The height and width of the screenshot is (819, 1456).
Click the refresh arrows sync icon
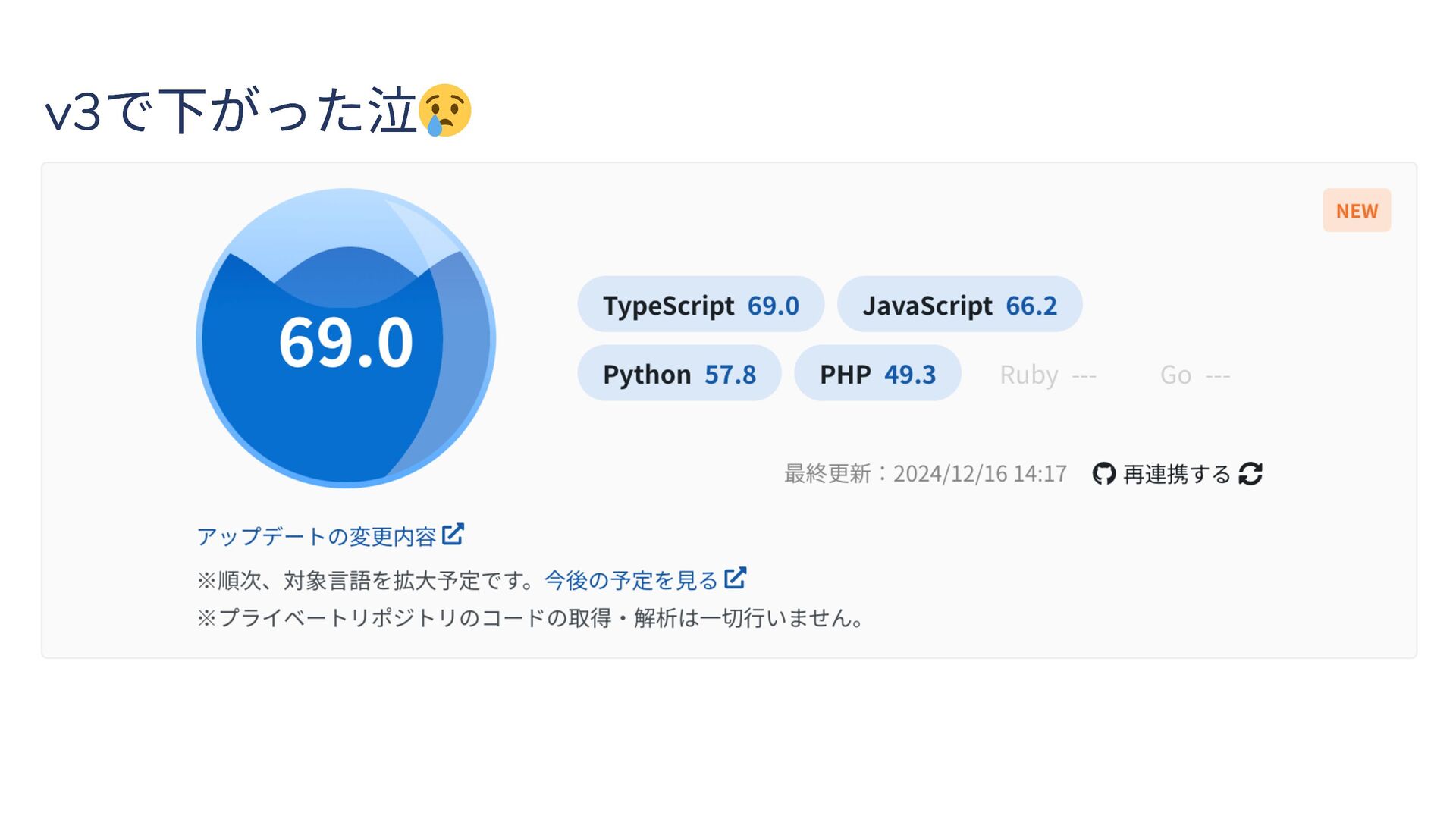click(x=1250, y=474)
